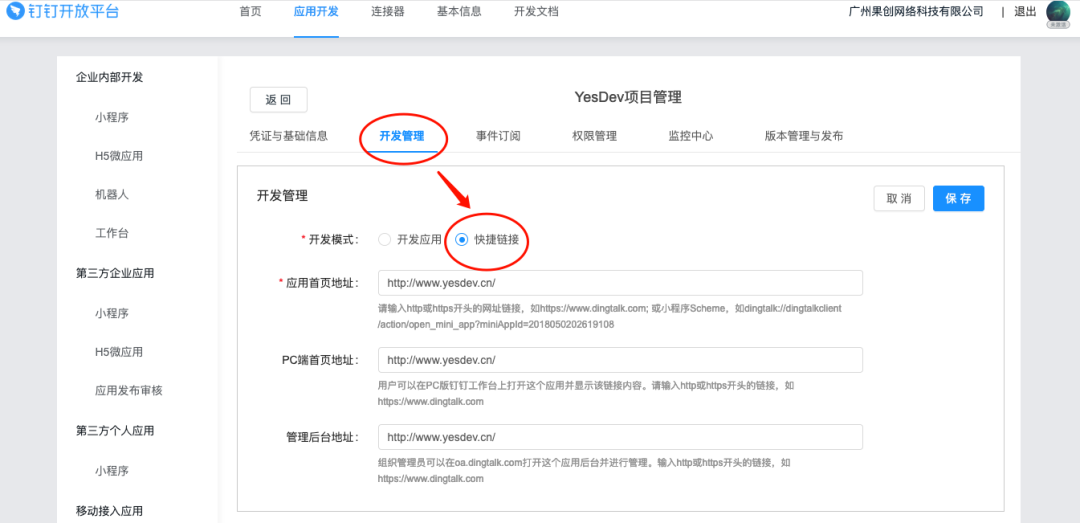Click the DingTalk open platform logo
The width and height of the screenshot is (1080, 523).
63,12
